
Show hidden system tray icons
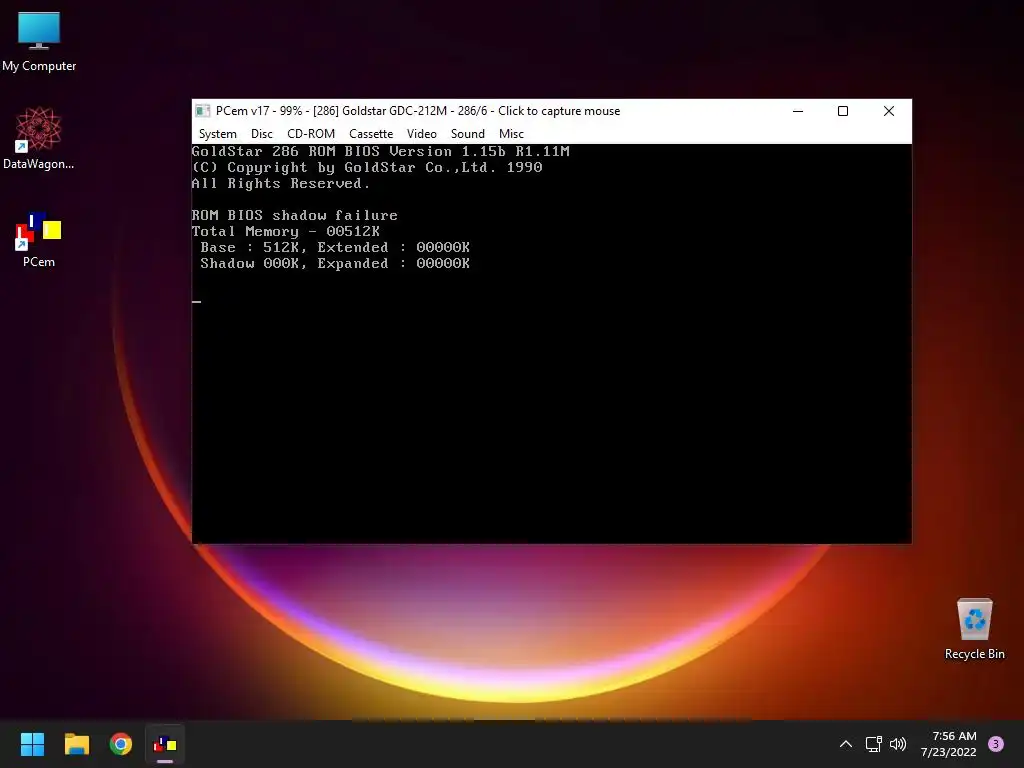tap(846, 744)
